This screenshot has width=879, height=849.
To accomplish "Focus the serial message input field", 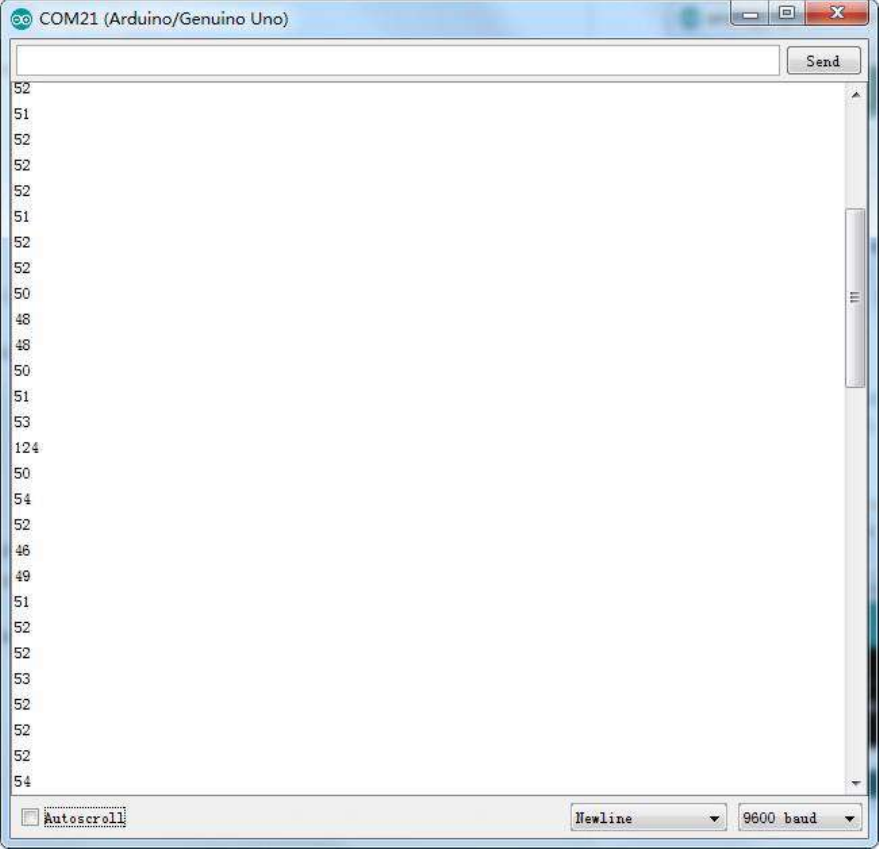I will (x=397, y=61).
